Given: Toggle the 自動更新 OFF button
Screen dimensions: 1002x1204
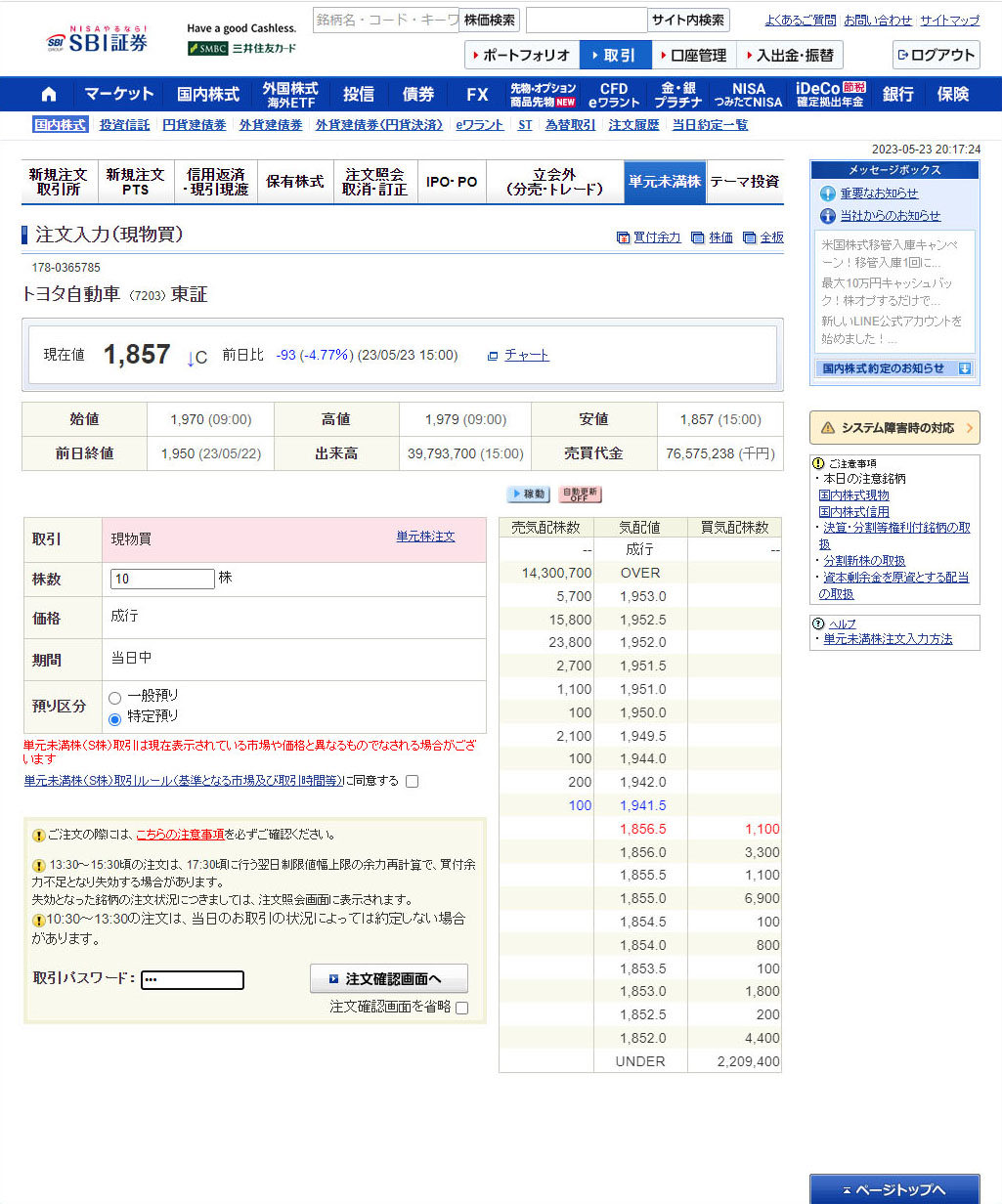Looking at the screenshot, I should pyautogui.click(x=580, y=494).
